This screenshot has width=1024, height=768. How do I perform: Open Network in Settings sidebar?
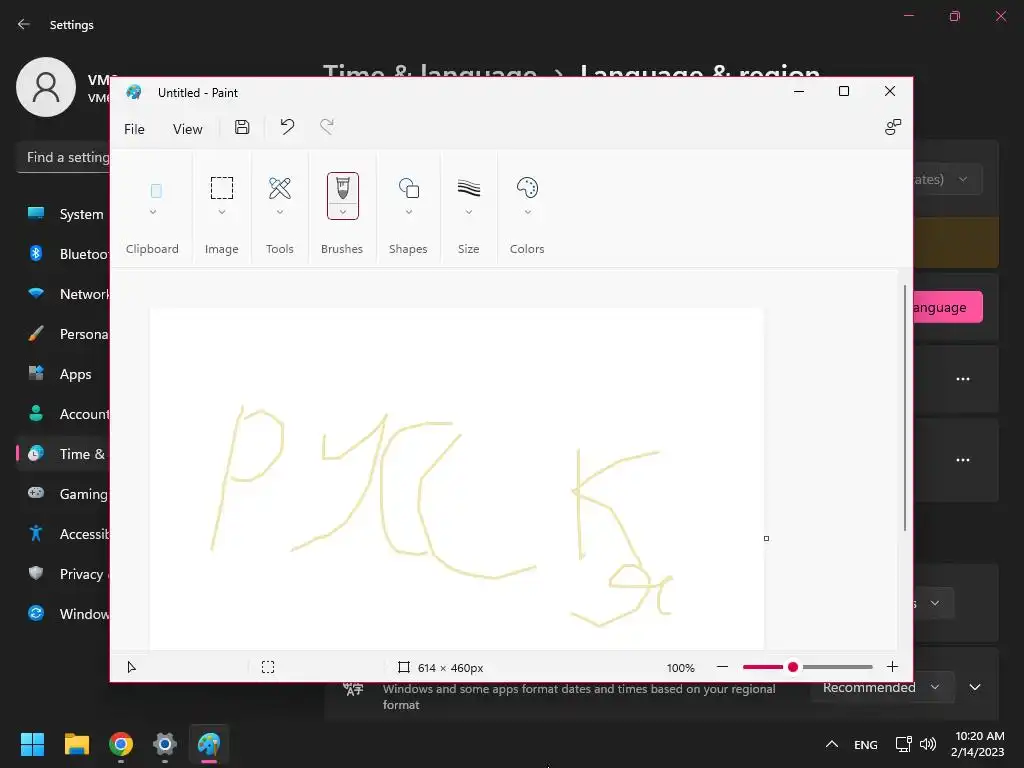(x=64, y=294)
